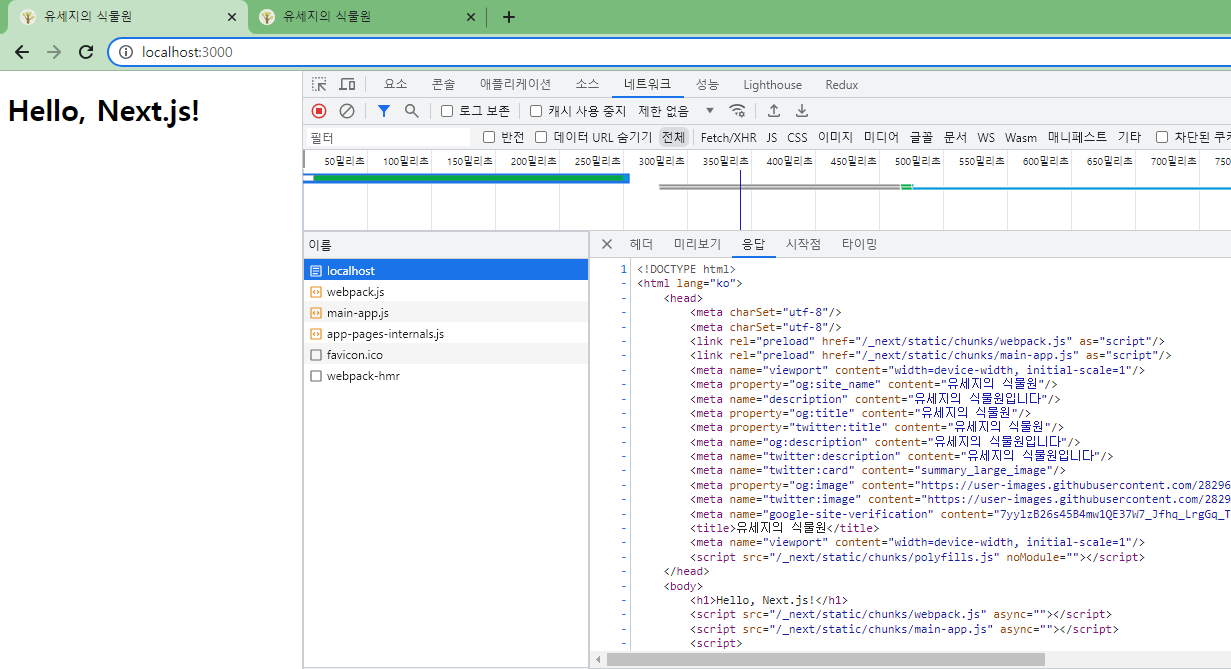Filter requests by Fetch/XHR

[728, 137]
